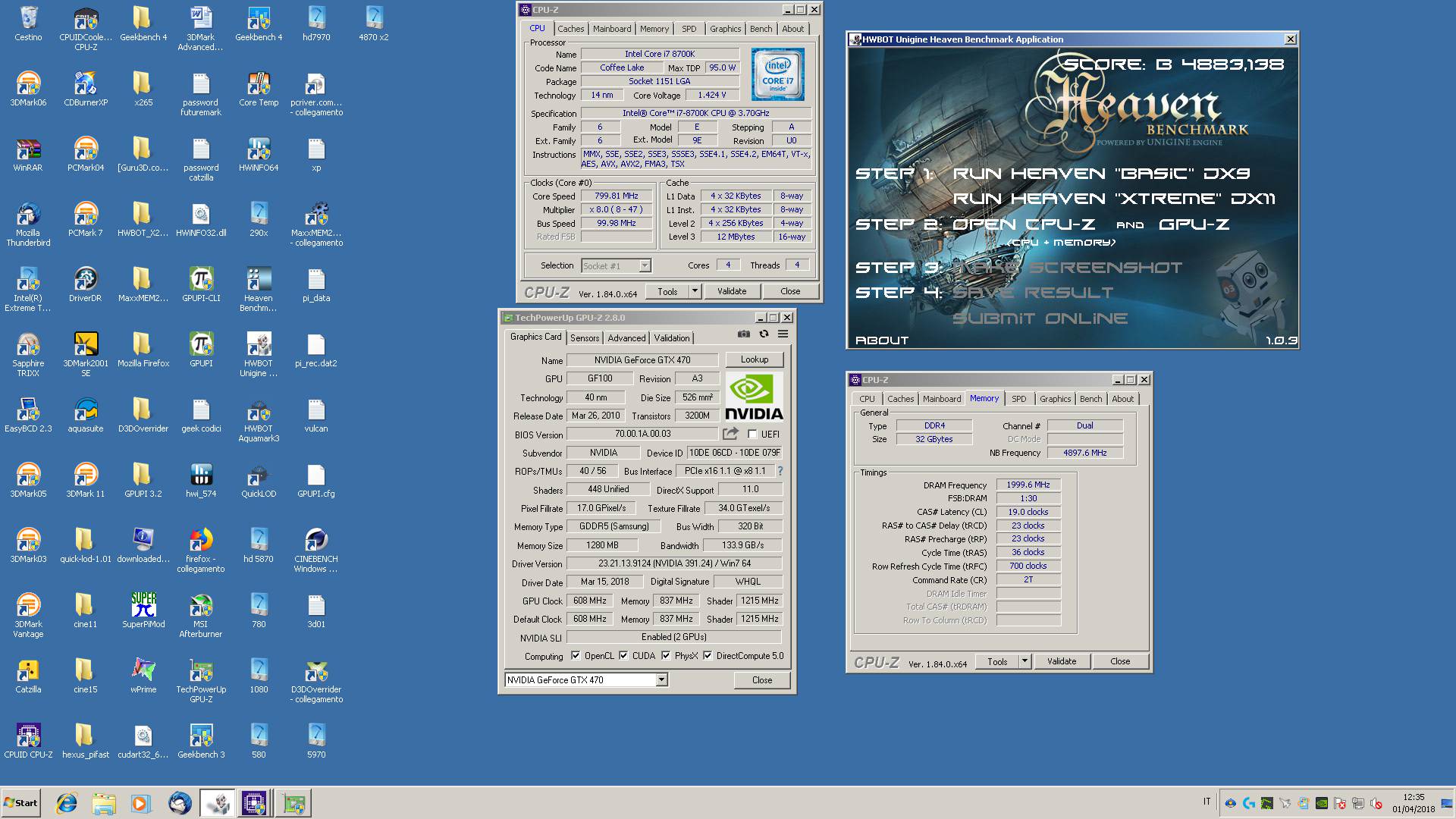Screen dimensions: 1456x819
Task: Toggle the UEFI checkbox in GPU-Z
Action: (752, 435)
